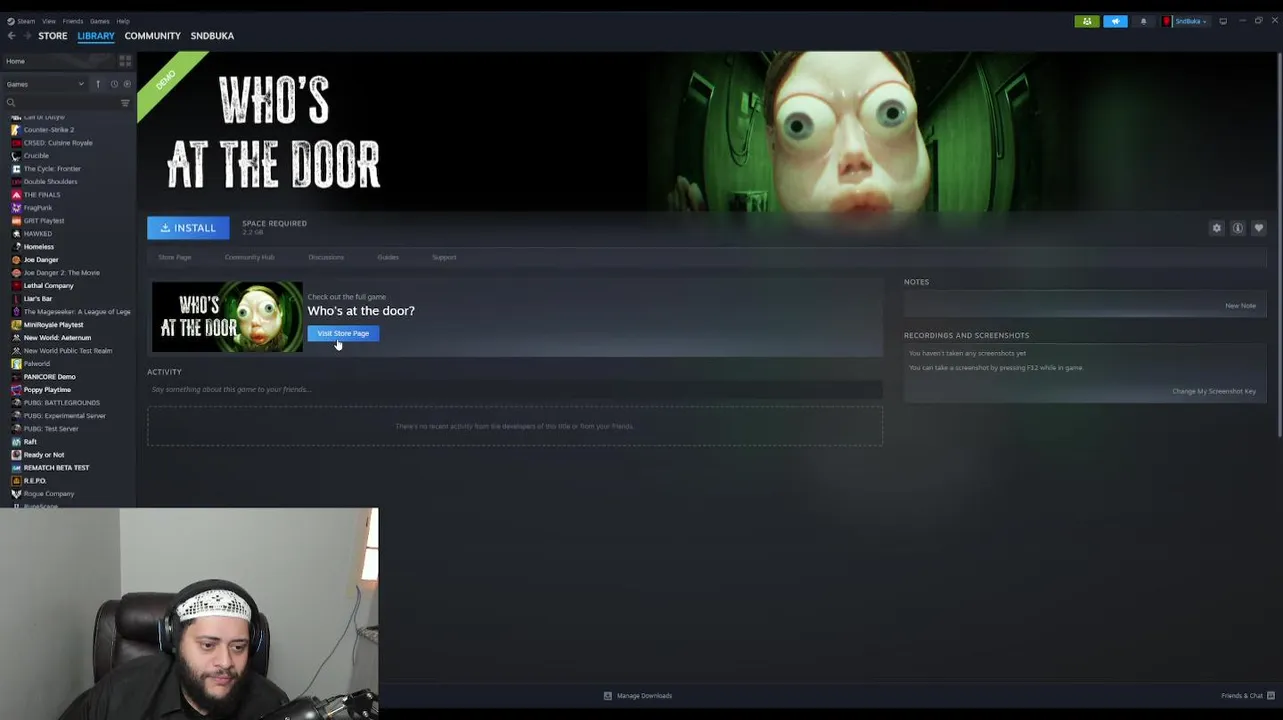Select MiniRoyale Playtest in the list
The width and height of the screenshot is (1283, 720).
click(x=53, y=325)
